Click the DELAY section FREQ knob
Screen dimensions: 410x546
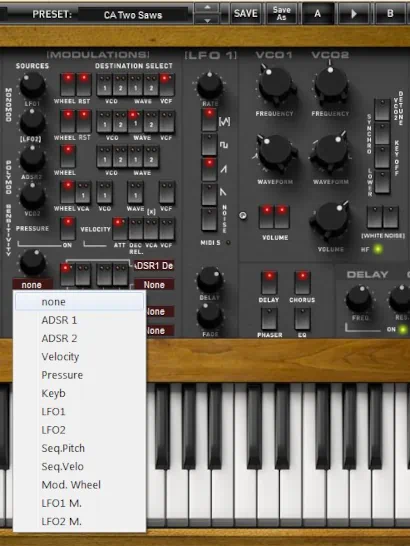pyautogui.click(x=359, y=299)
